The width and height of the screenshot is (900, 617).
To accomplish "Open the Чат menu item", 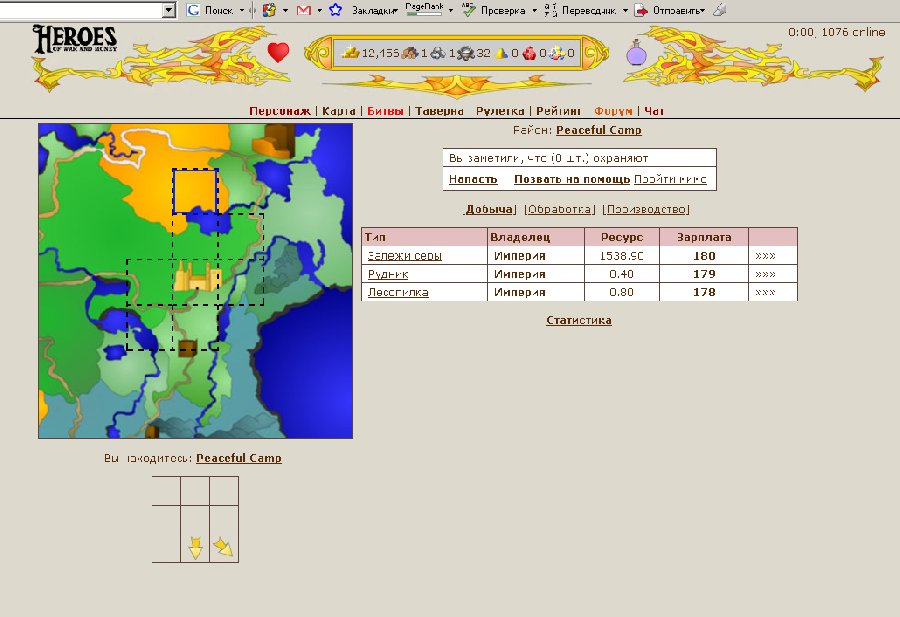I will point(654,111).
